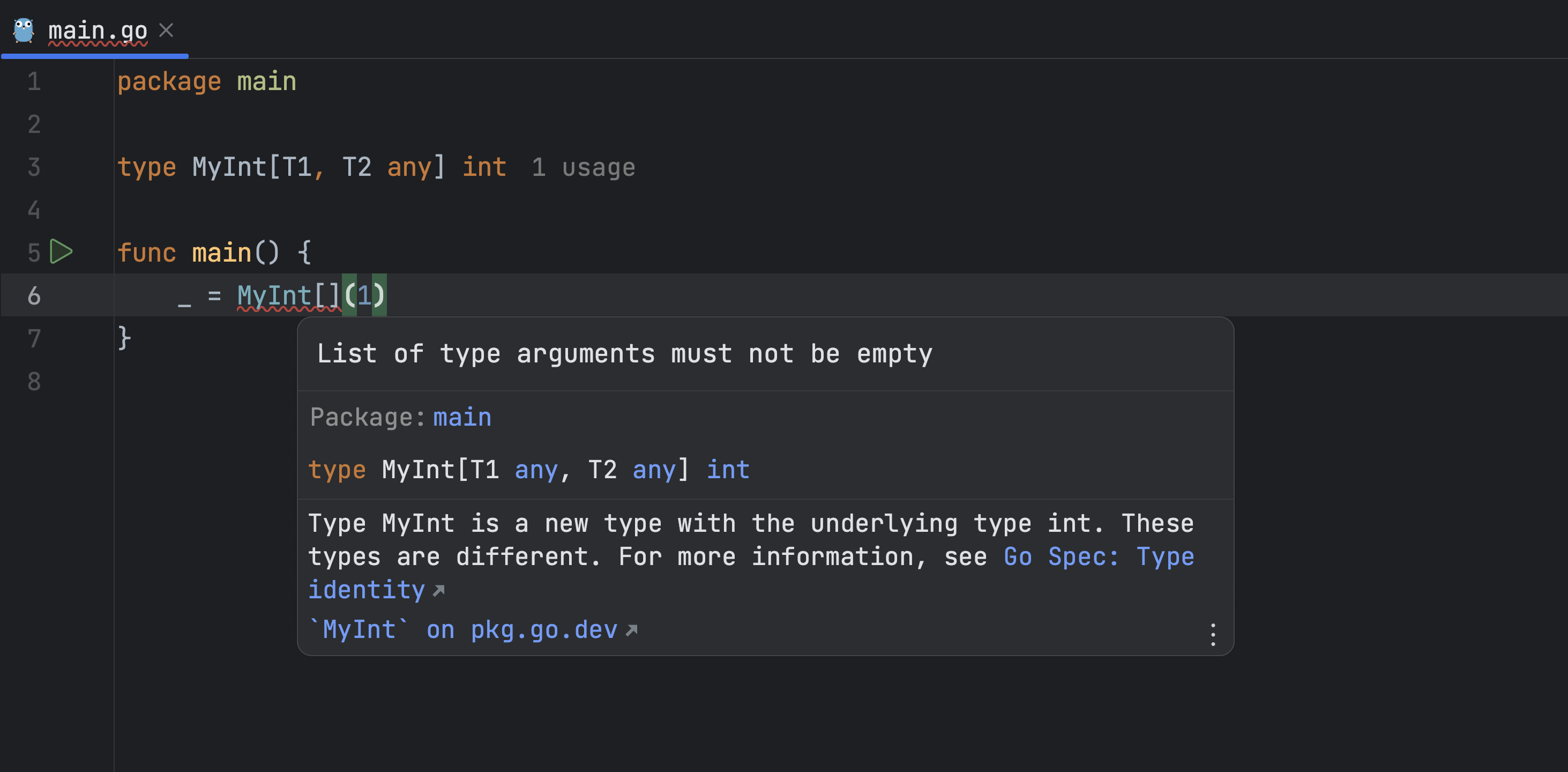This screenshot has width=1568, height=772.
Task: Click line number 6 in gutter
Action: 34,296
